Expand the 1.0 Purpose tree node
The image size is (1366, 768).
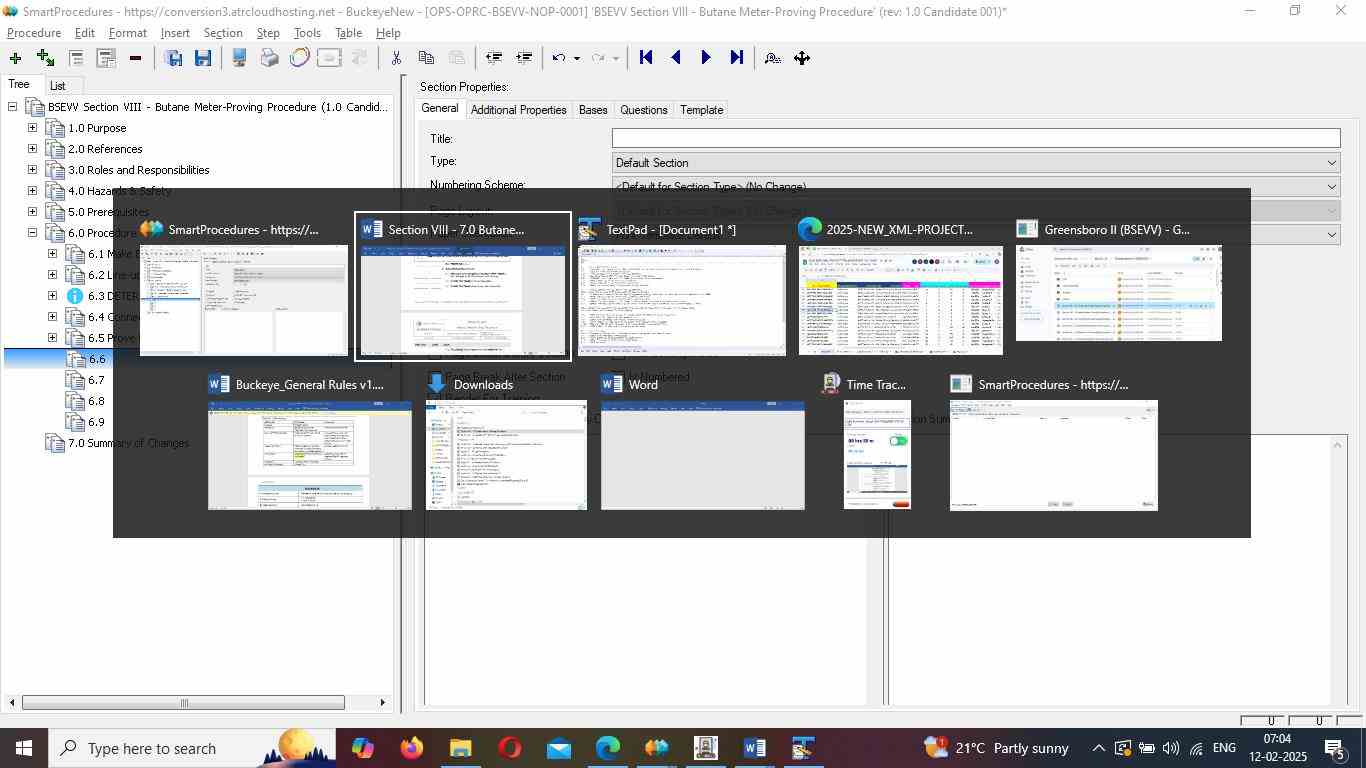point(32,128)
